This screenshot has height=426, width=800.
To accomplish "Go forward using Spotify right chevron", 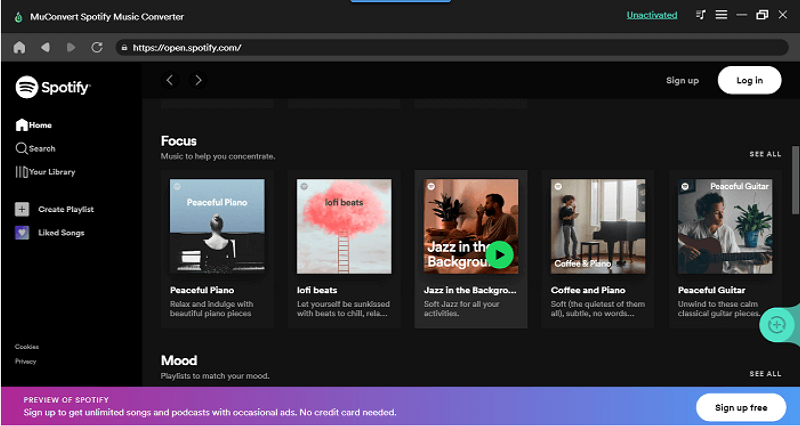I will pyautogui.click(x=198, y=80).
